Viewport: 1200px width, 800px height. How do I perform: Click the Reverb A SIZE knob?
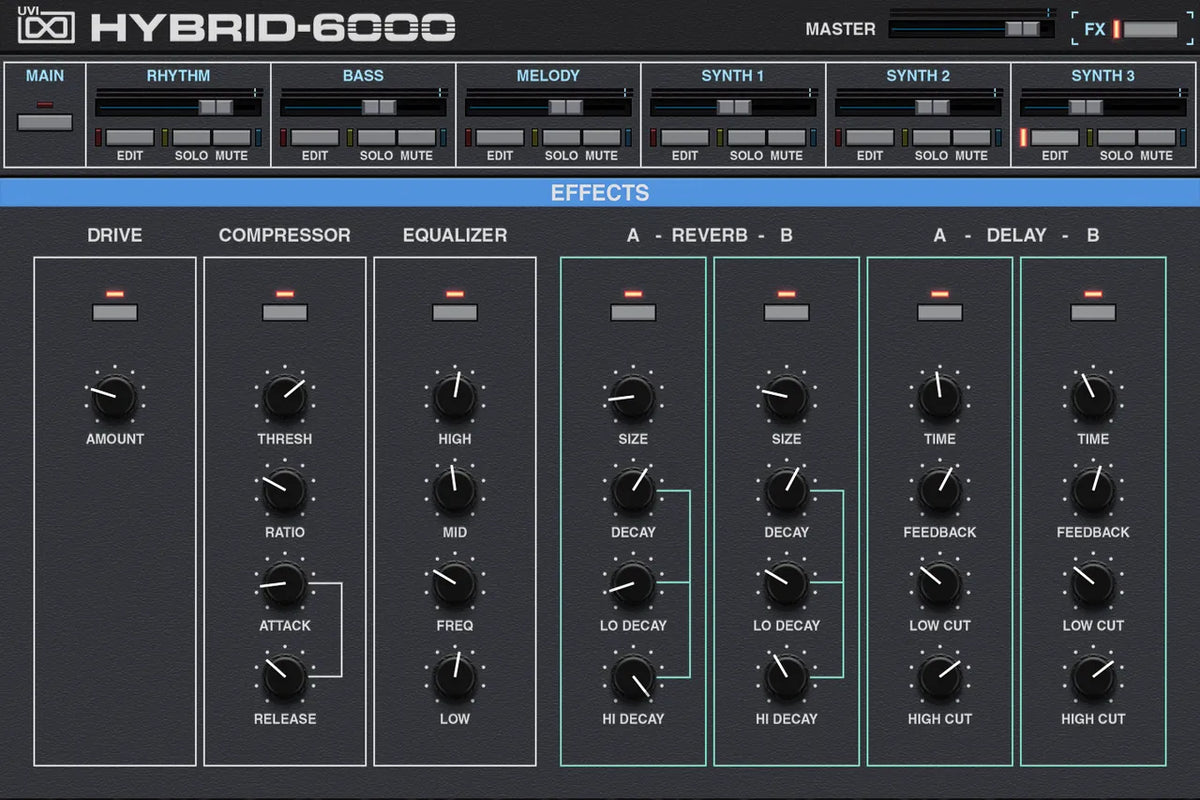click(632, 398)
